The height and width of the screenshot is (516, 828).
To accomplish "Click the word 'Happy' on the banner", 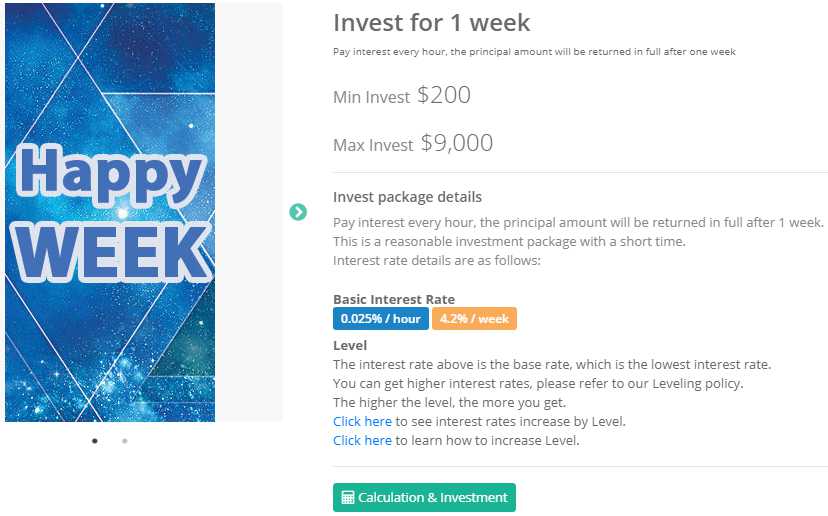I will click(x=110, y=172).
